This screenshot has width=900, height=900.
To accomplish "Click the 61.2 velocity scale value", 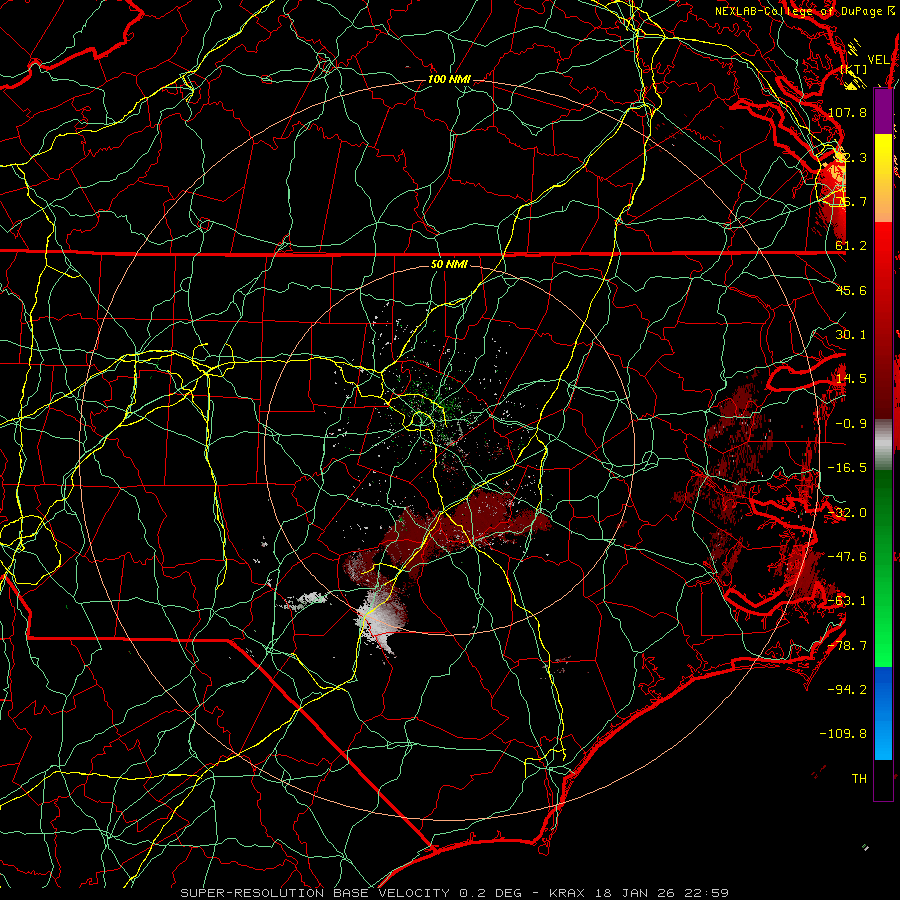I will tap(851, 246).
